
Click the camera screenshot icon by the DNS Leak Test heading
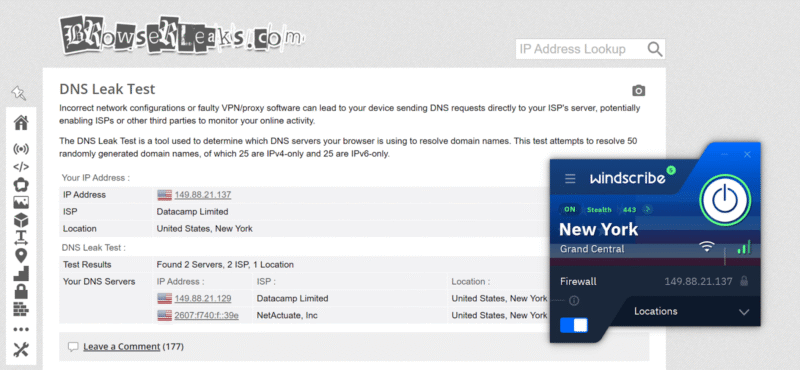point(638,91)
